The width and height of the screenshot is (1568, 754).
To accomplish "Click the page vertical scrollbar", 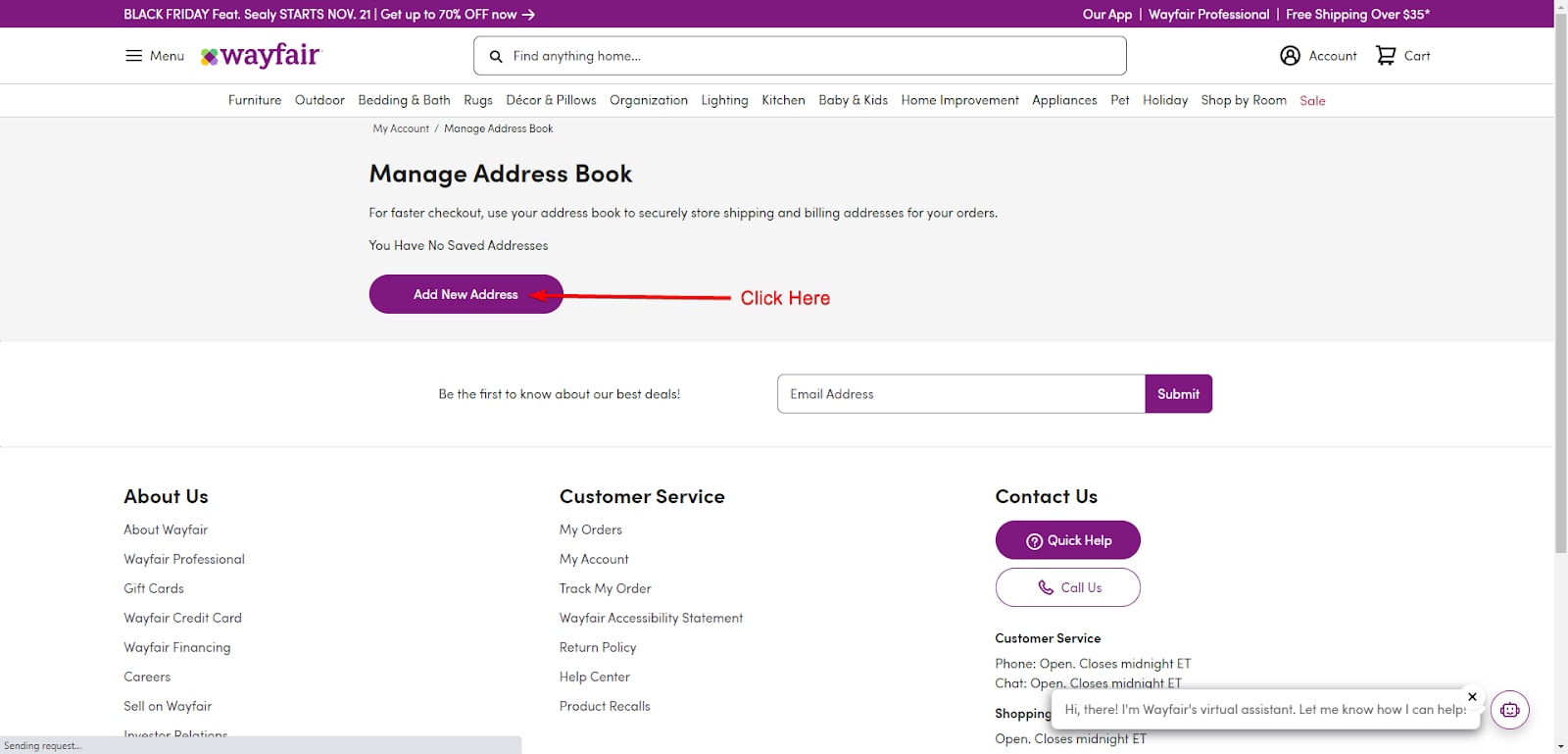I will coord(1561,284).
